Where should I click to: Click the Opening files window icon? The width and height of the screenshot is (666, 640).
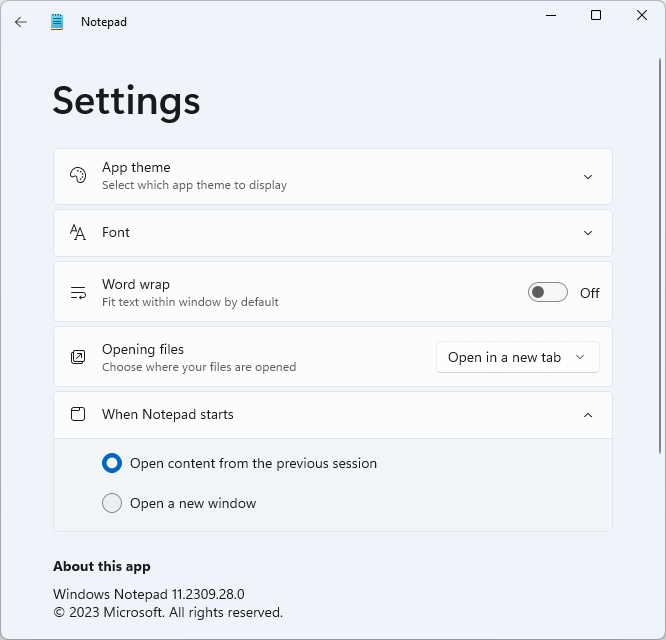[78, 357]
